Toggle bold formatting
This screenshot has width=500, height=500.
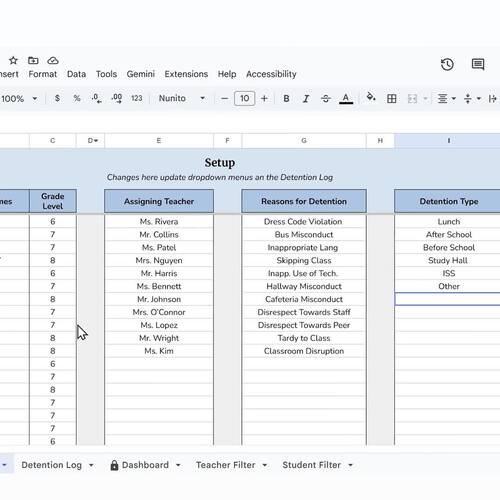[286, 99]
